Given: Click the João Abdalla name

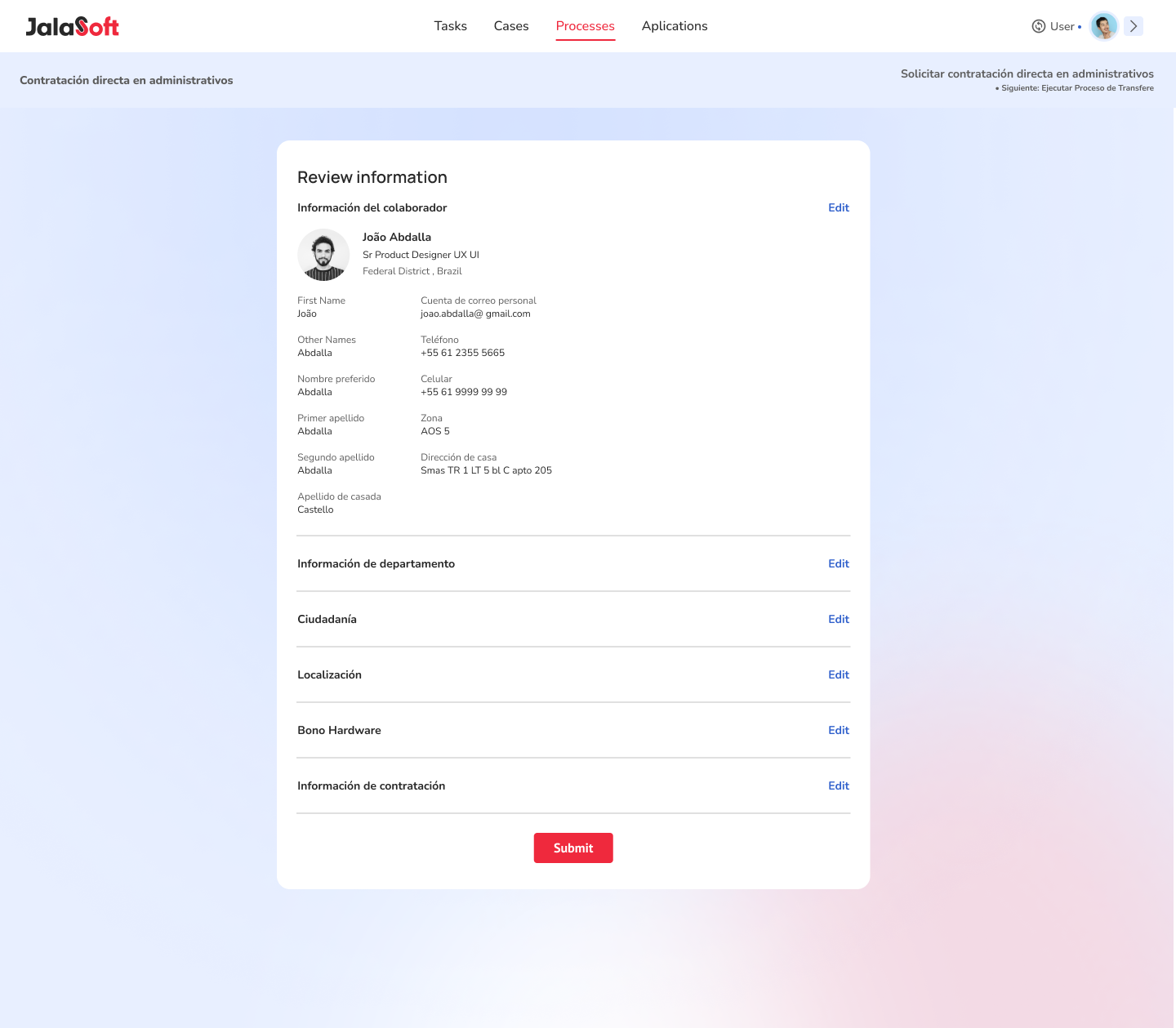Looking at the screenshot, I should [397, 237].
